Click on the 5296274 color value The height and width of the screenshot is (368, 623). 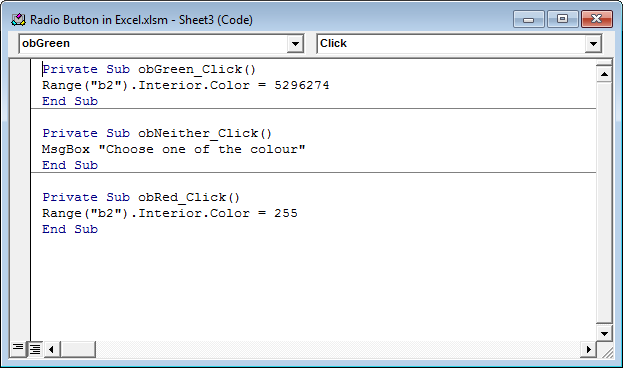302,85
